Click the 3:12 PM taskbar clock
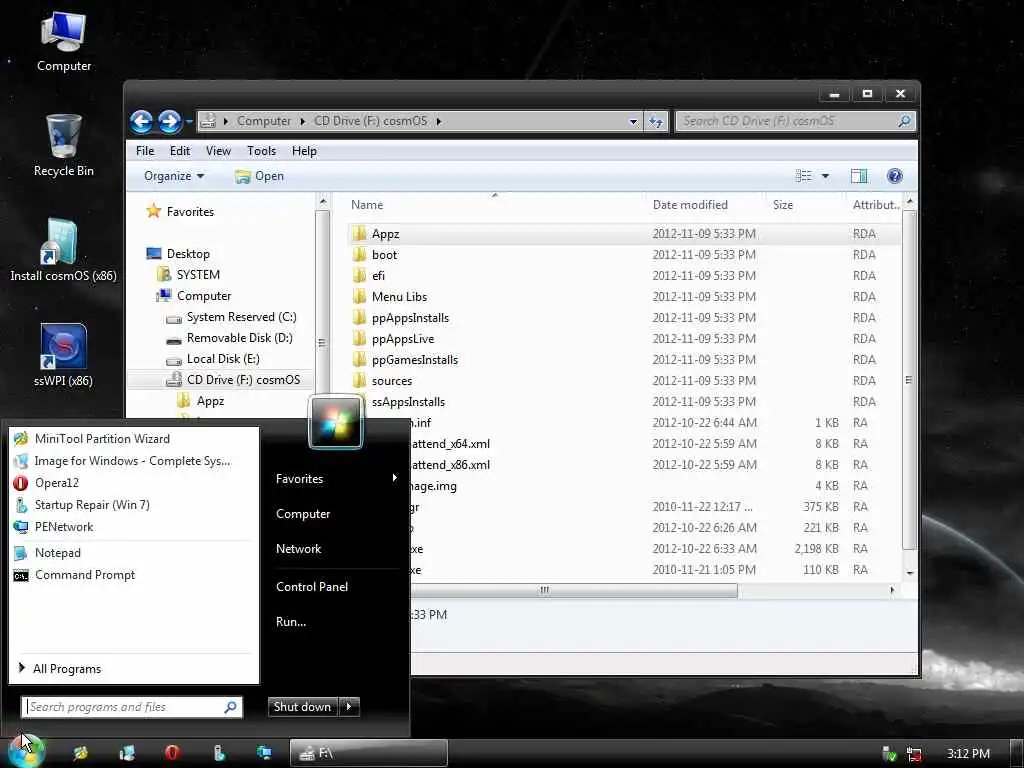This screenshot has height=768, width=1024. click(x=968, y=754)
